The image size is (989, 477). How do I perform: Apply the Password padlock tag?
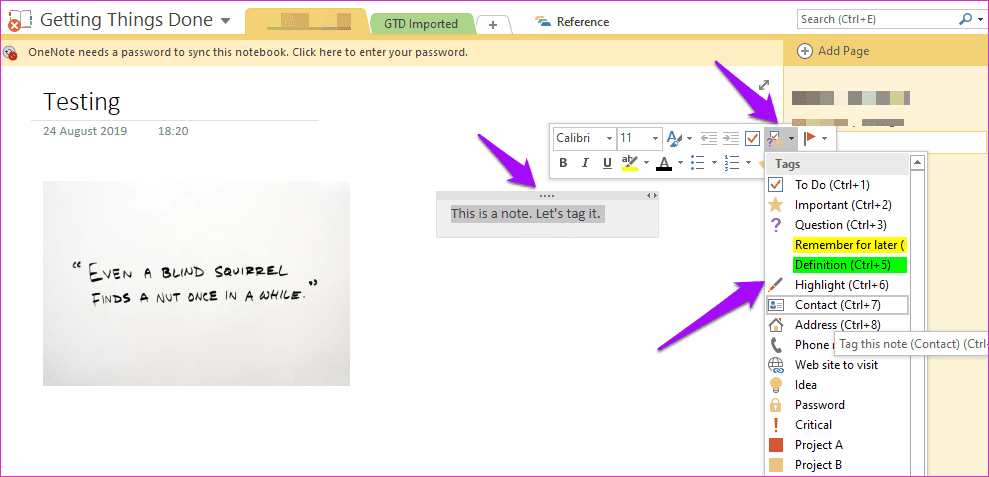coord(837,404)
